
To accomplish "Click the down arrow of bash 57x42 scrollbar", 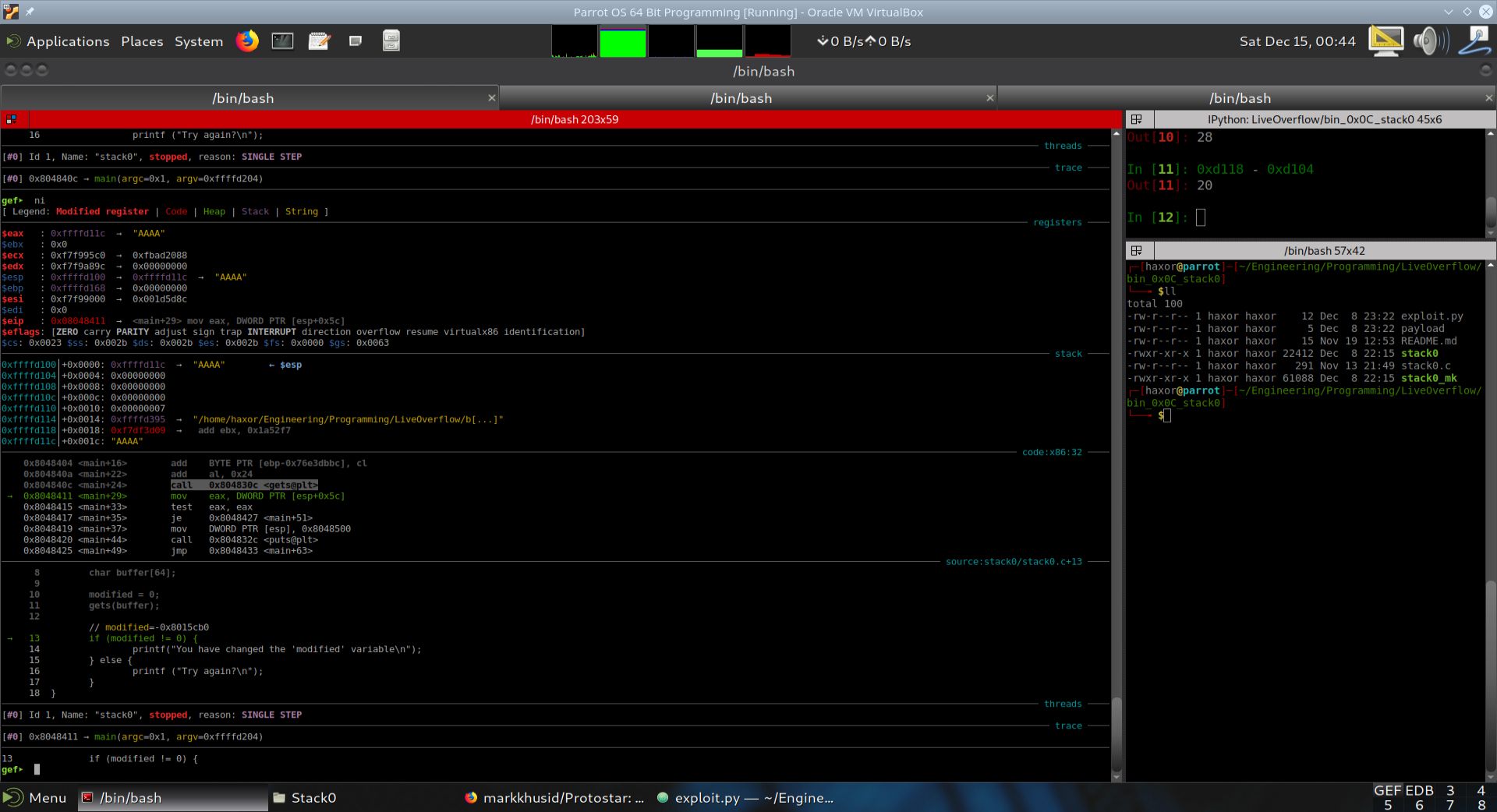I will click(x=1491, y=776).
